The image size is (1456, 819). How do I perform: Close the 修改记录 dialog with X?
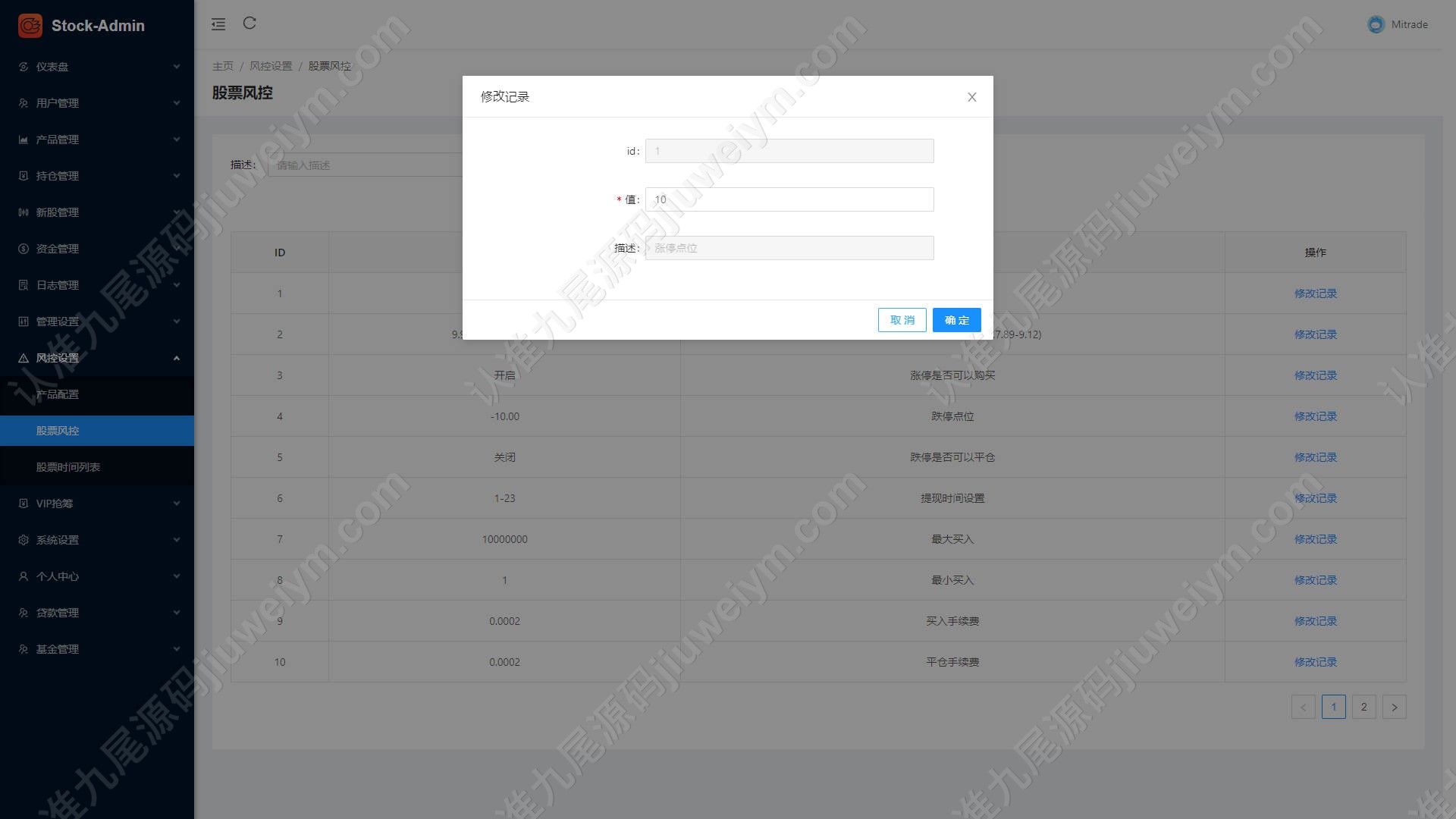[x=971, y=97]
